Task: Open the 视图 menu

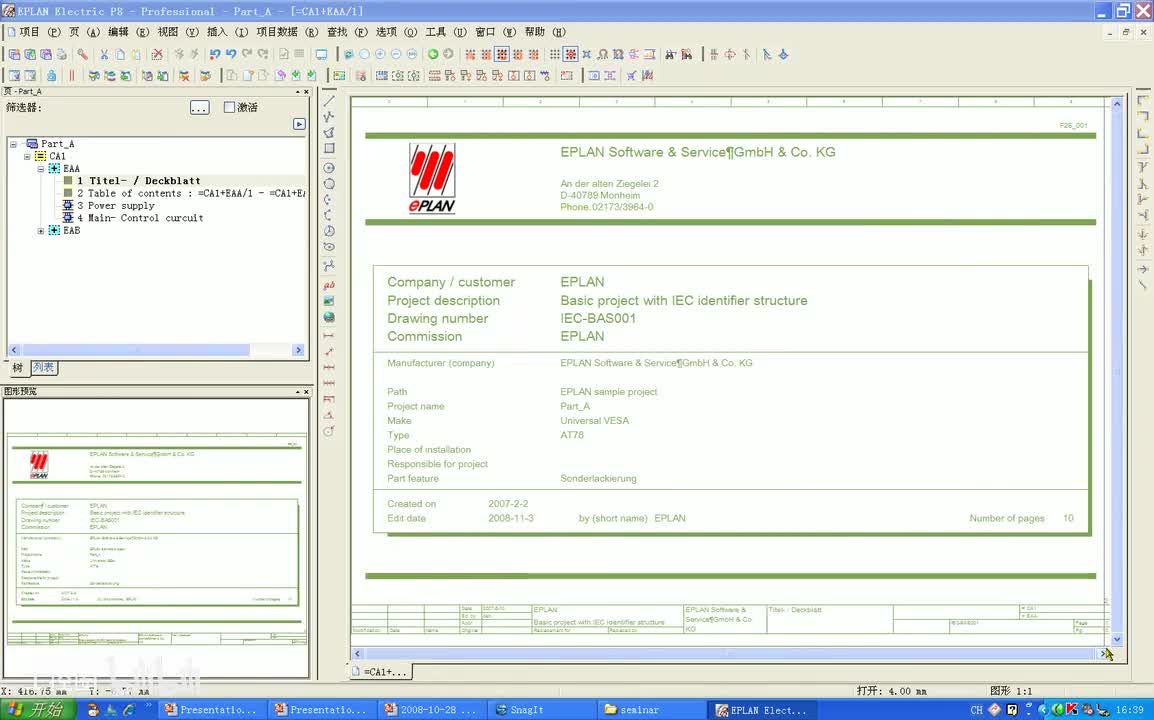Action: (178, 32)
